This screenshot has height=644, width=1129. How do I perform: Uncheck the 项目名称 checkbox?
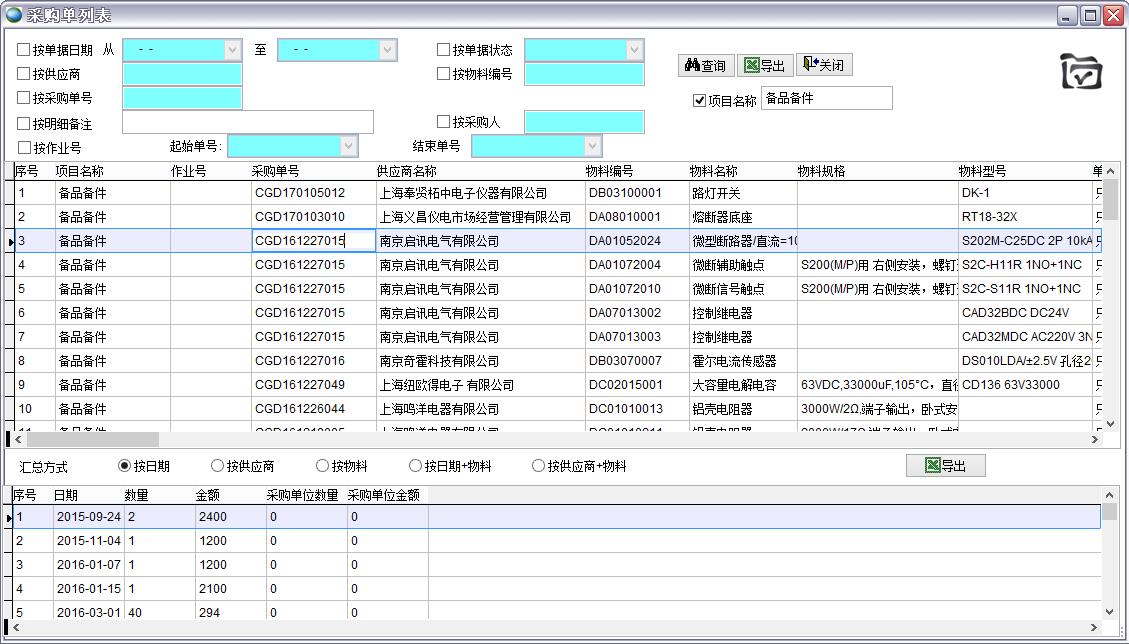pyautogui.click(x=700, y=98)
